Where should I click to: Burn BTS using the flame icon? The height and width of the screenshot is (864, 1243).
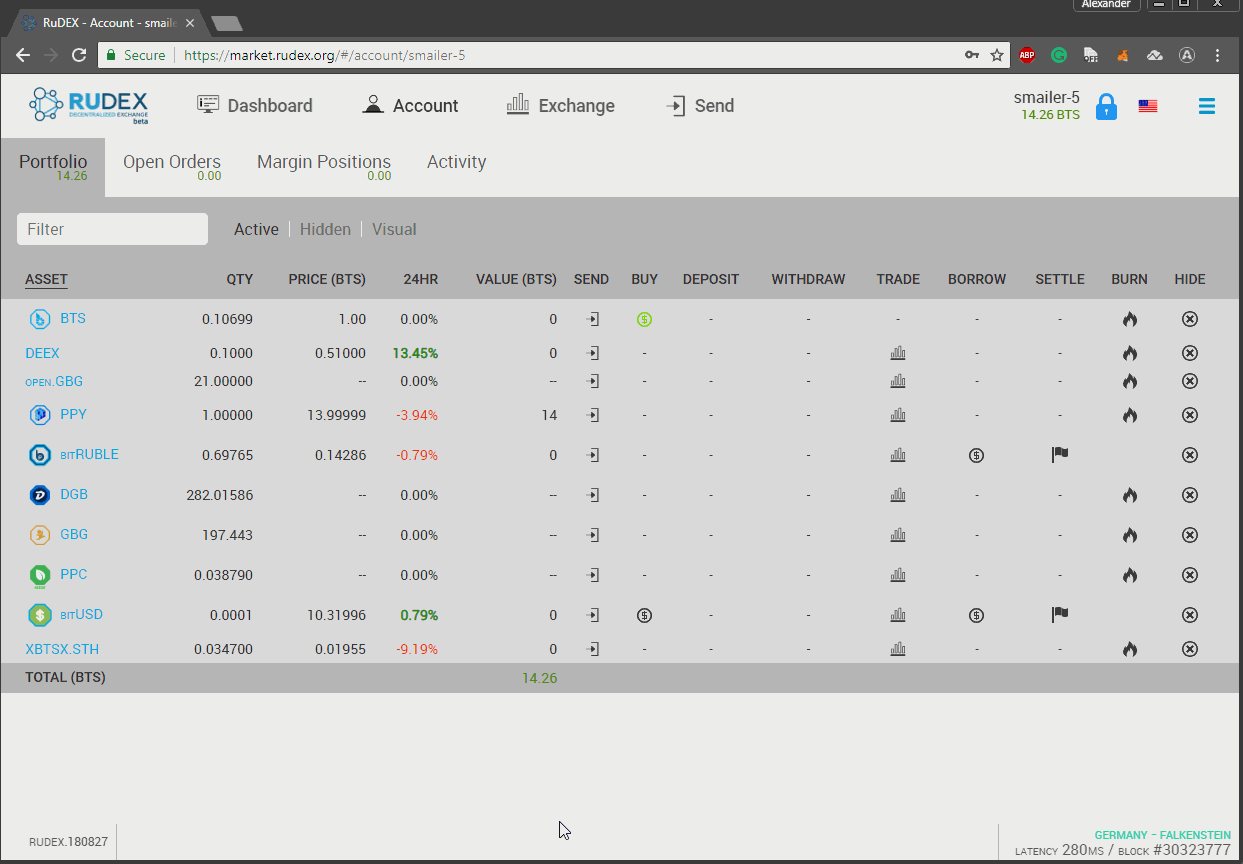1130,320
